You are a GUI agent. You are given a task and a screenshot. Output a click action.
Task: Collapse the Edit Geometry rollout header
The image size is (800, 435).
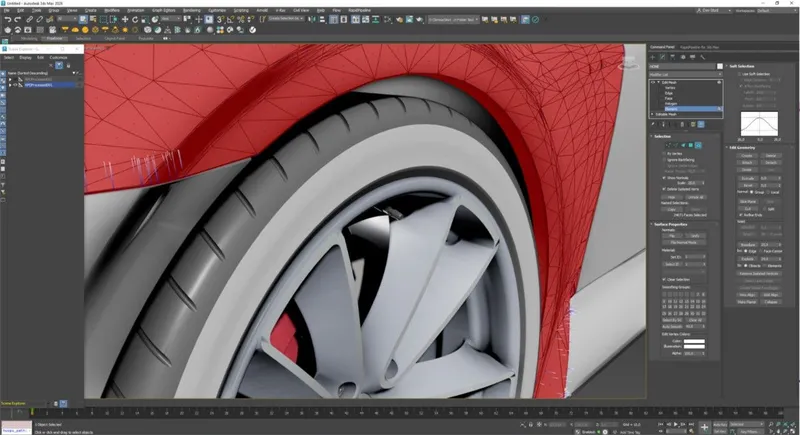[744, 147]
